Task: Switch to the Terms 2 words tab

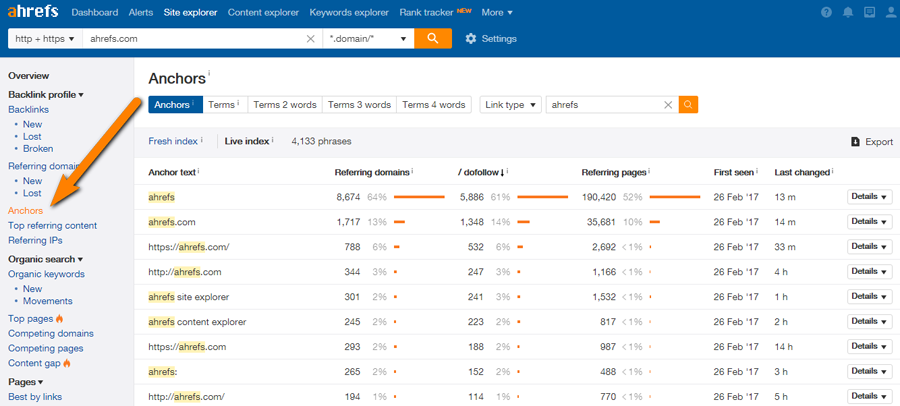Action: (285, 105)
